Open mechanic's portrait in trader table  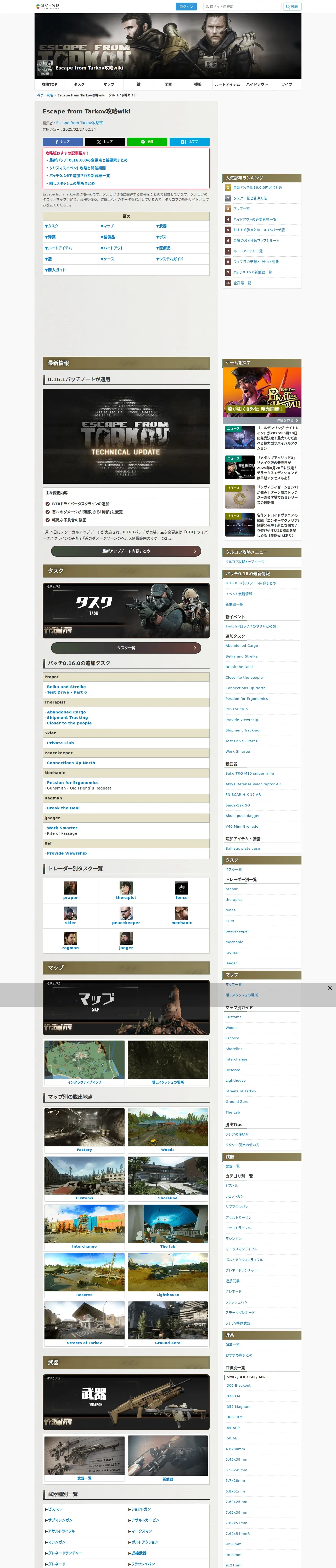coord(182,913)
